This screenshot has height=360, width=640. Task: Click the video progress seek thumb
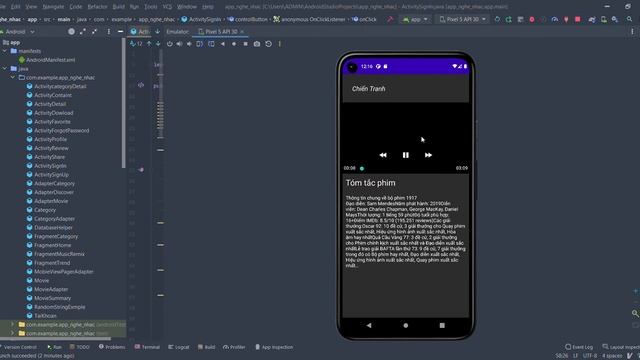point(362,168)
